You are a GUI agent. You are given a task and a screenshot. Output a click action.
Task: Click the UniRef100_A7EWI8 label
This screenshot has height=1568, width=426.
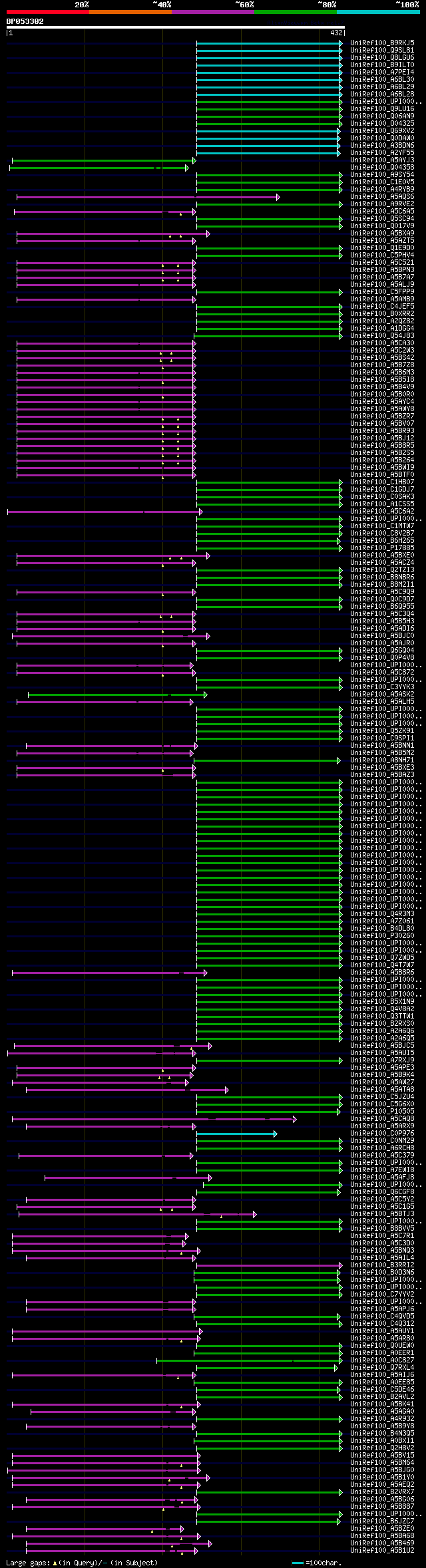382,1170
